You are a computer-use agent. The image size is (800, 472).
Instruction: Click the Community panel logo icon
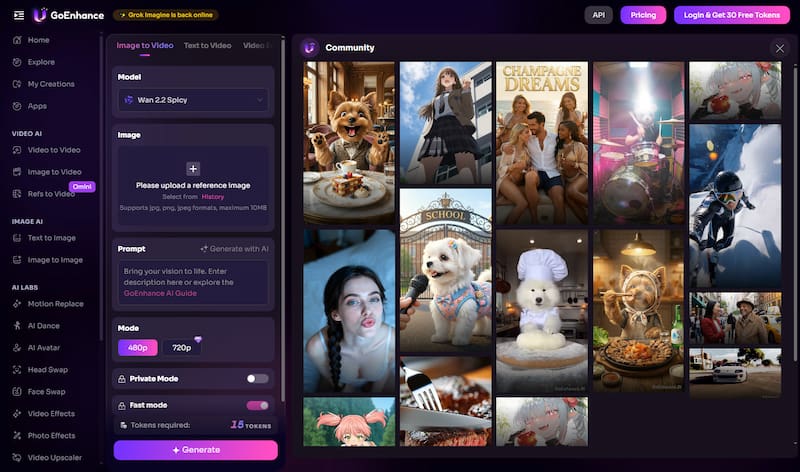click(309, 47)
